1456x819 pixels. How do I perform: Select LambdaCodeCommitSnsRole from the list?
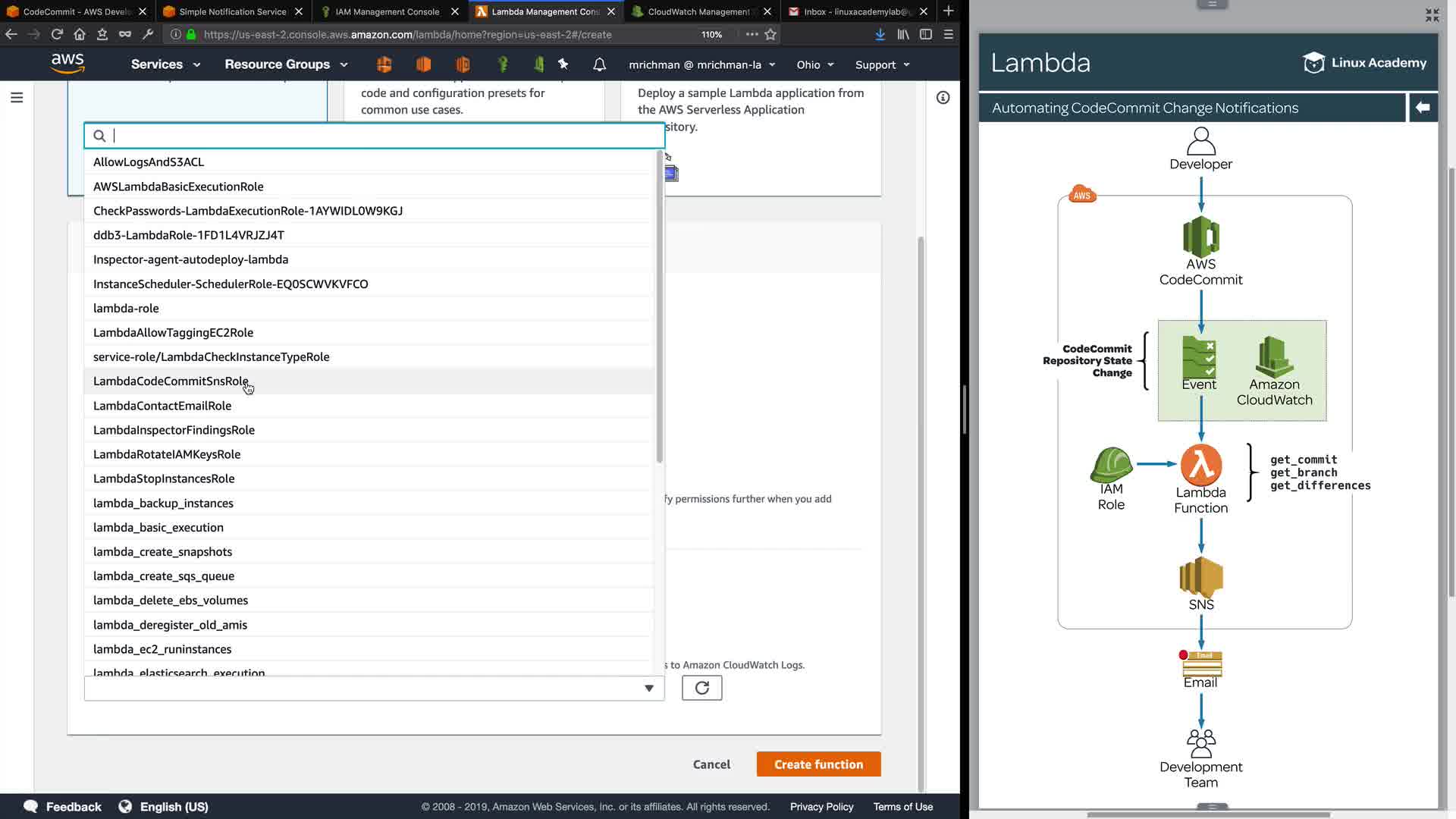(x=171, y=381)
